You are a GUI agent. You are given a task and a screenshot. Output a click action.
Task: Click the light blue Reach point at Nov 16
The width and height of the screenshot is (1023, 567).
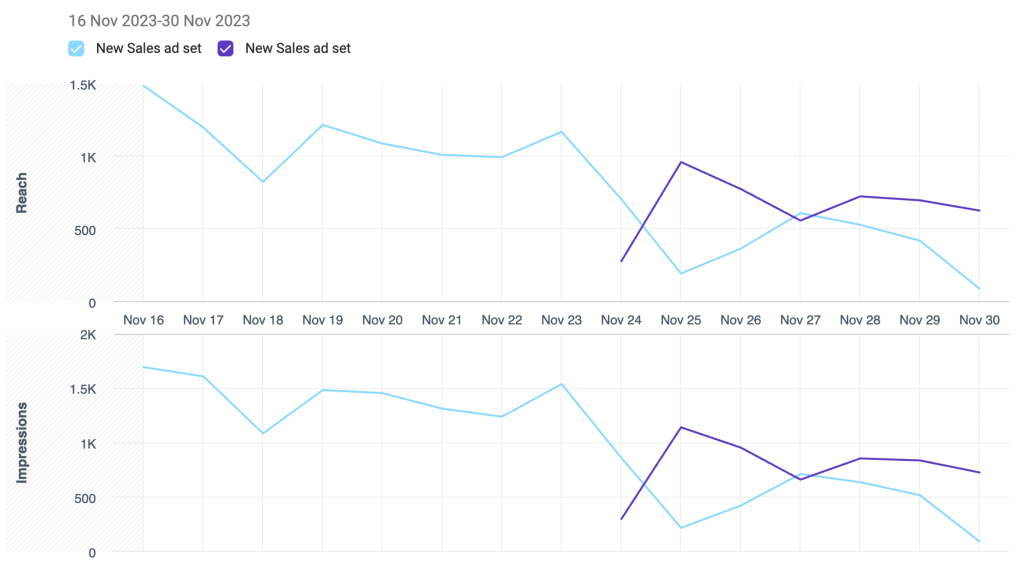coord(143,86)
